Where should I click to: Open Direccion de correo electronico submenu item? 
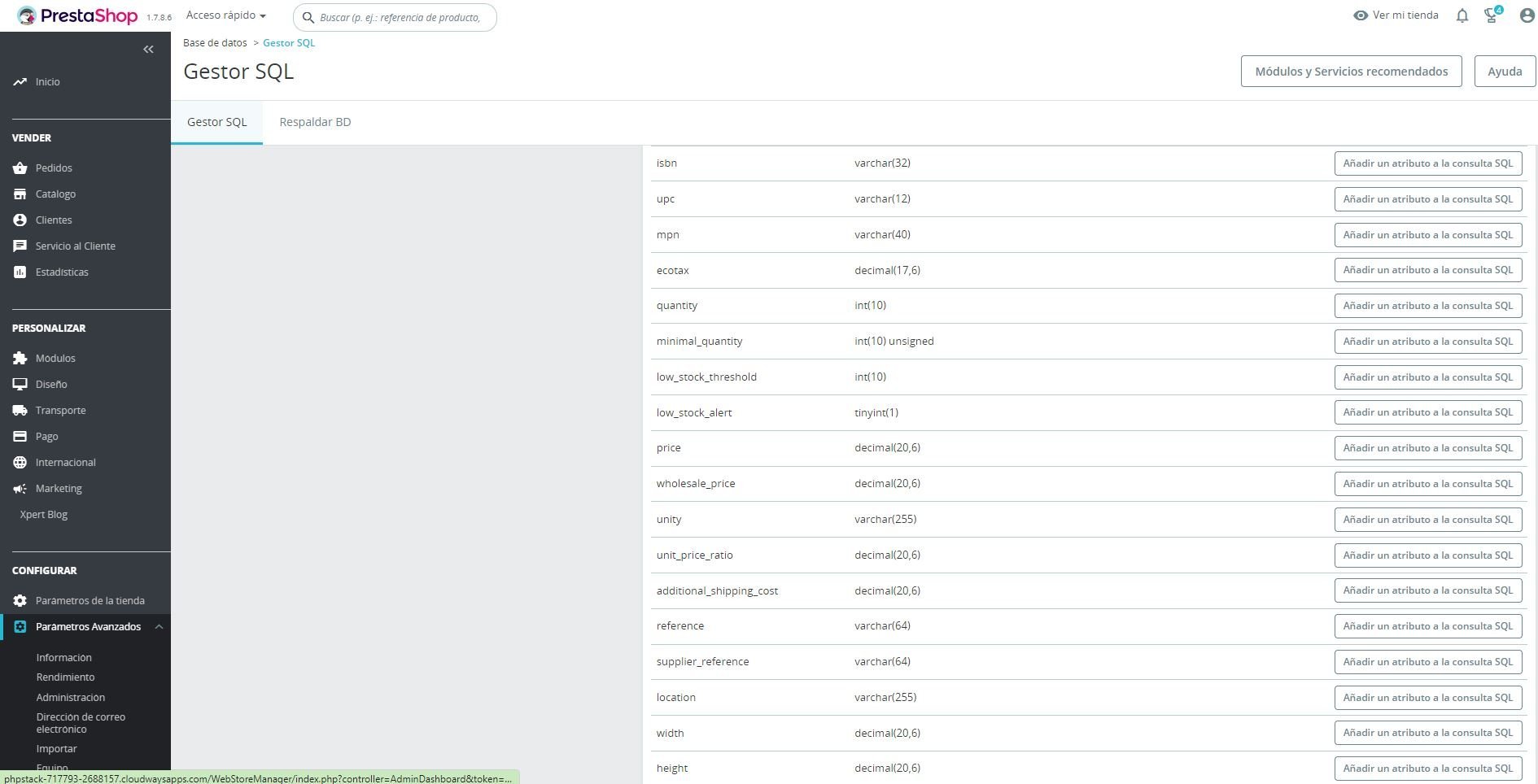pos(81,723)
